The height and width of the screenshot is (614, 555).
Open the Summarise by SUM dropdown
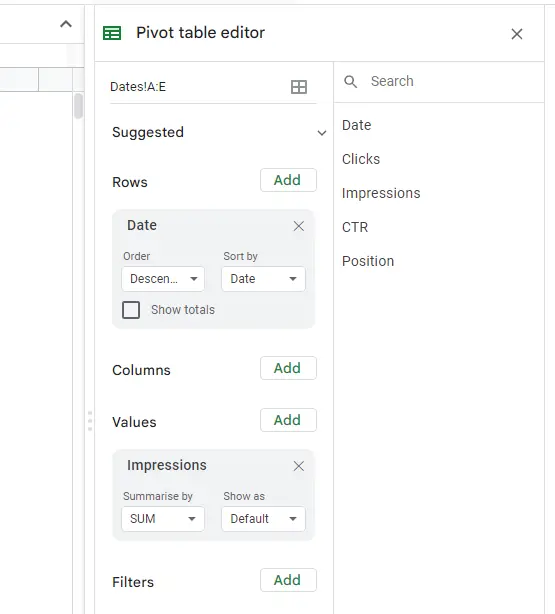163,519
